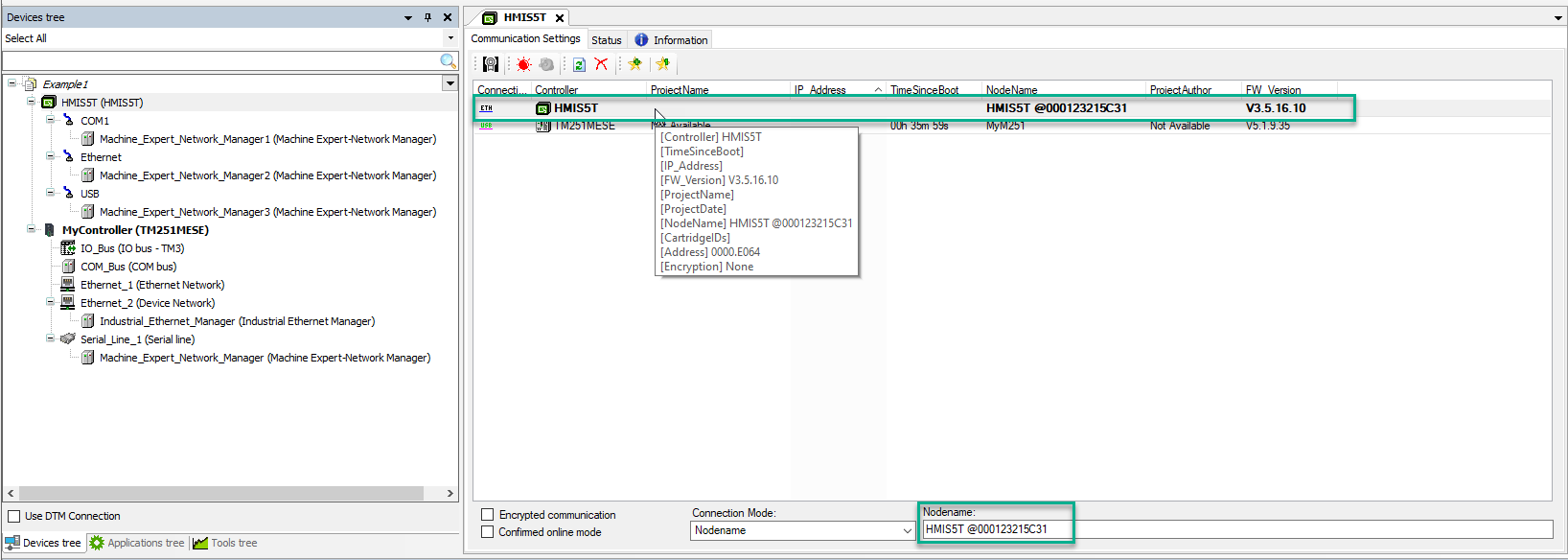This screenshot has width=1568, height=560.
Task: Click the USB port icon in tree
Action: coord(68,194)
